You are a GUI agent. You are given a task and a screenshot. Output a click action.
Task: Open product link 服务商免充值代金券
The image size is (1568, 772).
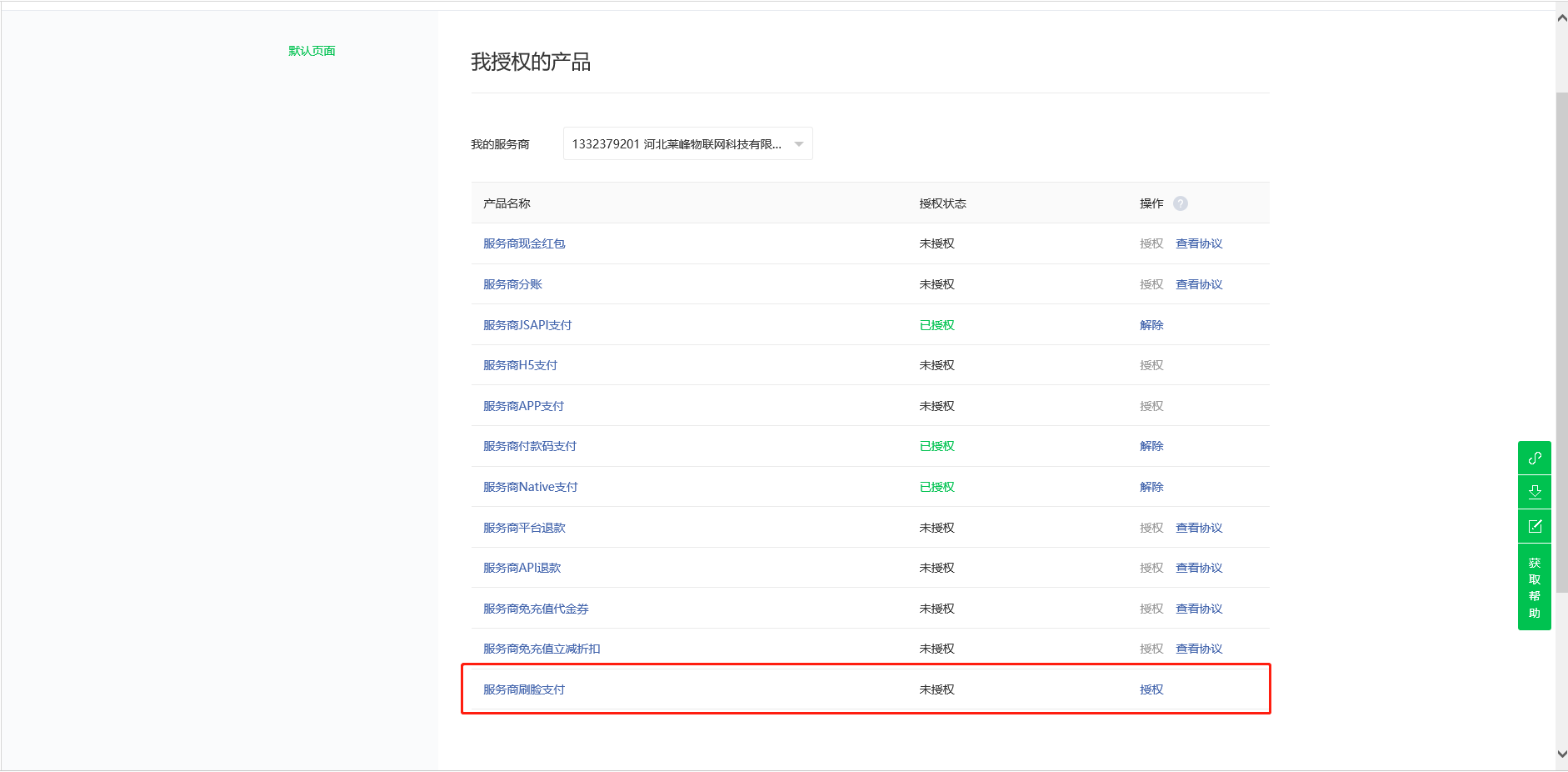tap(536, 609)
